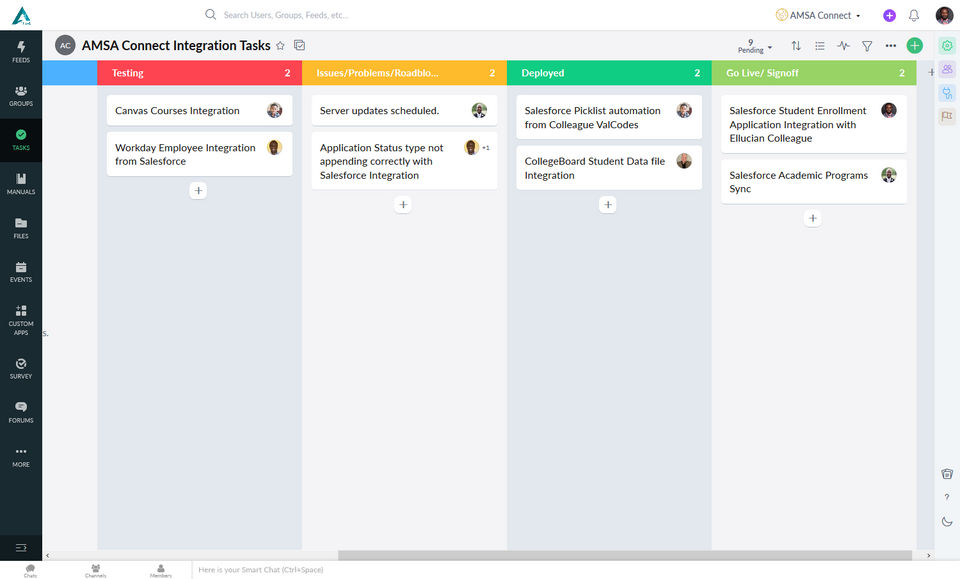Open the Manuals sidebar section

click(21, 184)
